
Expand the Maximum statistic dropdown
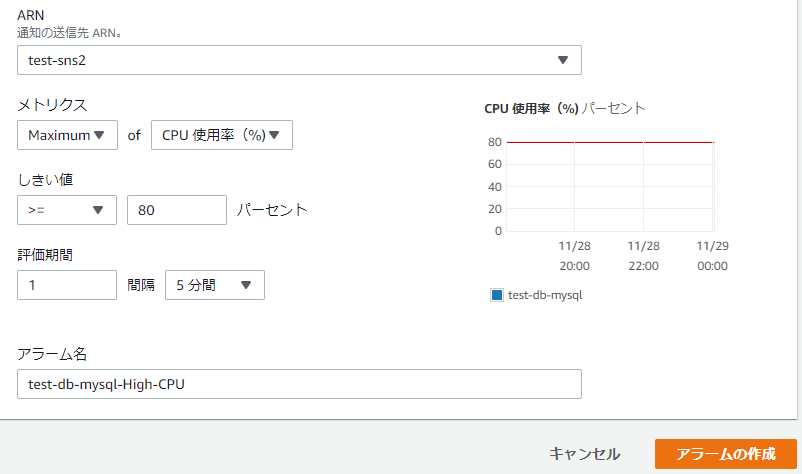(67, 136)
